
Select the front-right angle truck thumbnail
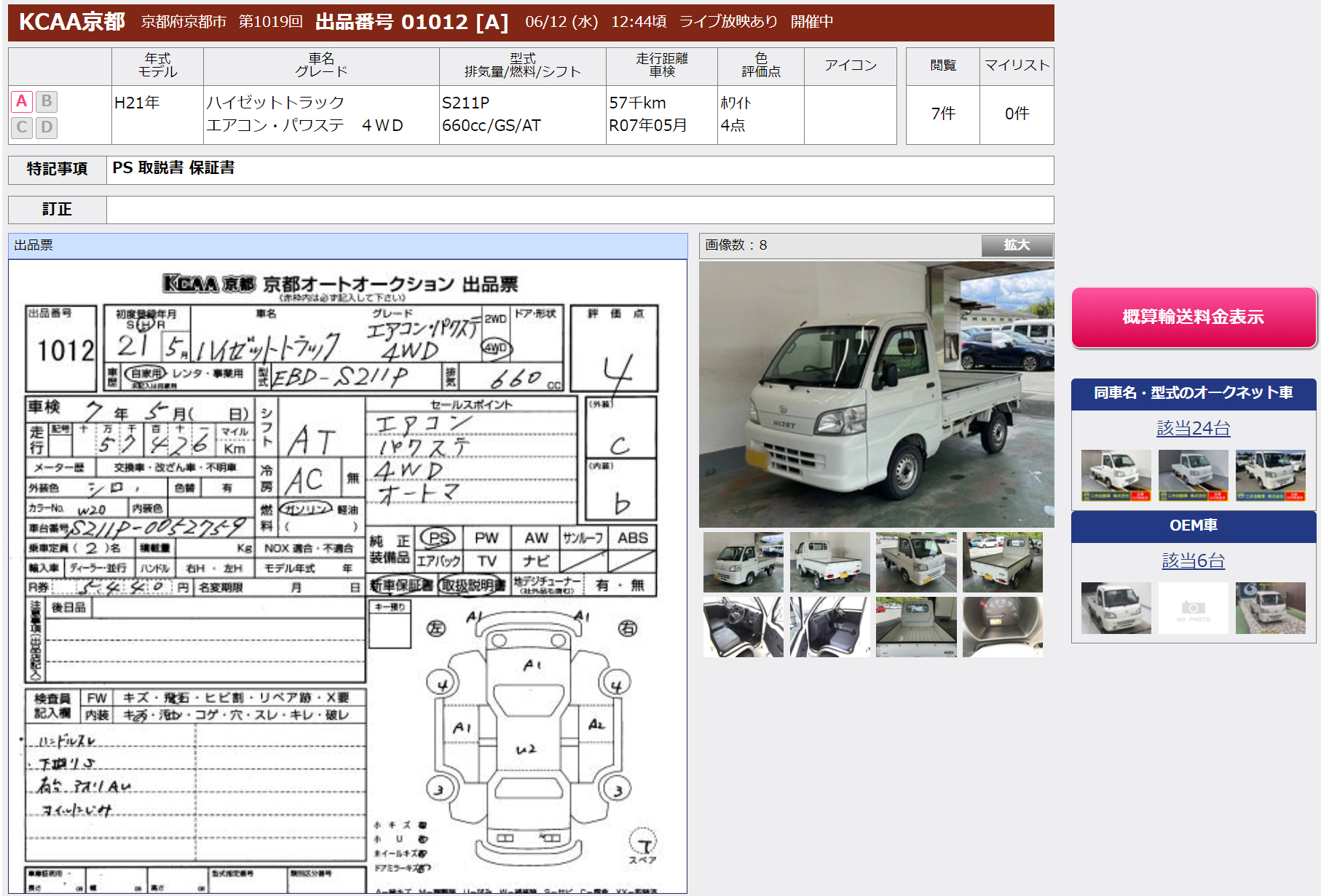[x=916, y=562]
